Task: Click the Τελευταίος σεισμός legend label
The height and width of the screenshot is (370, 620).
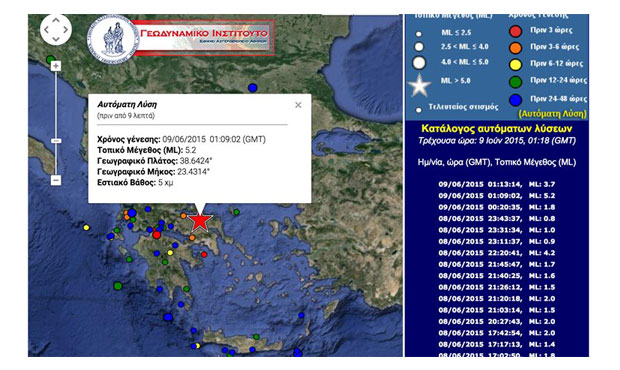Action: click(463, 107)
